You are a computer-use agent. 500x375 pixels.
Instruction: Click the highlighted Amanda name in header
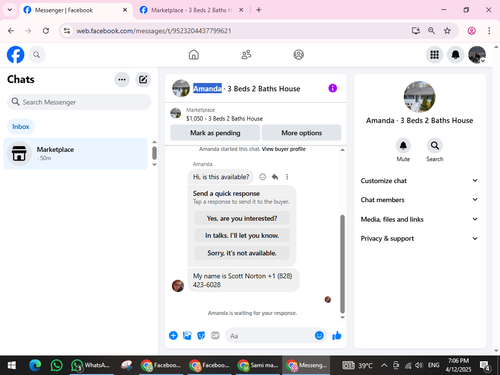tap(207, 88)
